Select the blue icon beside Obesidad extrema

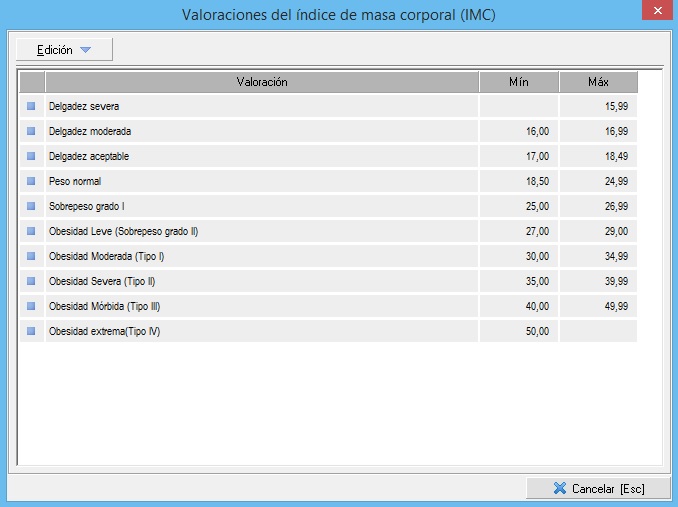point(31,331)
